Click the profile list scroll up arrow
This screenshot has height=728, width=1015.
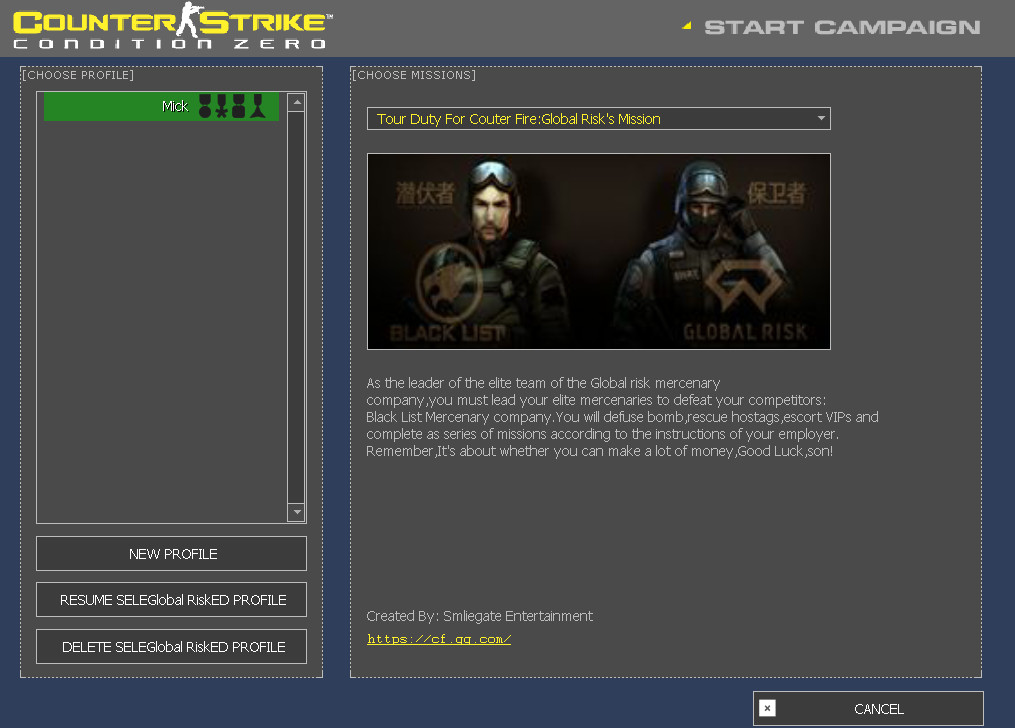(x=296, y=102)
